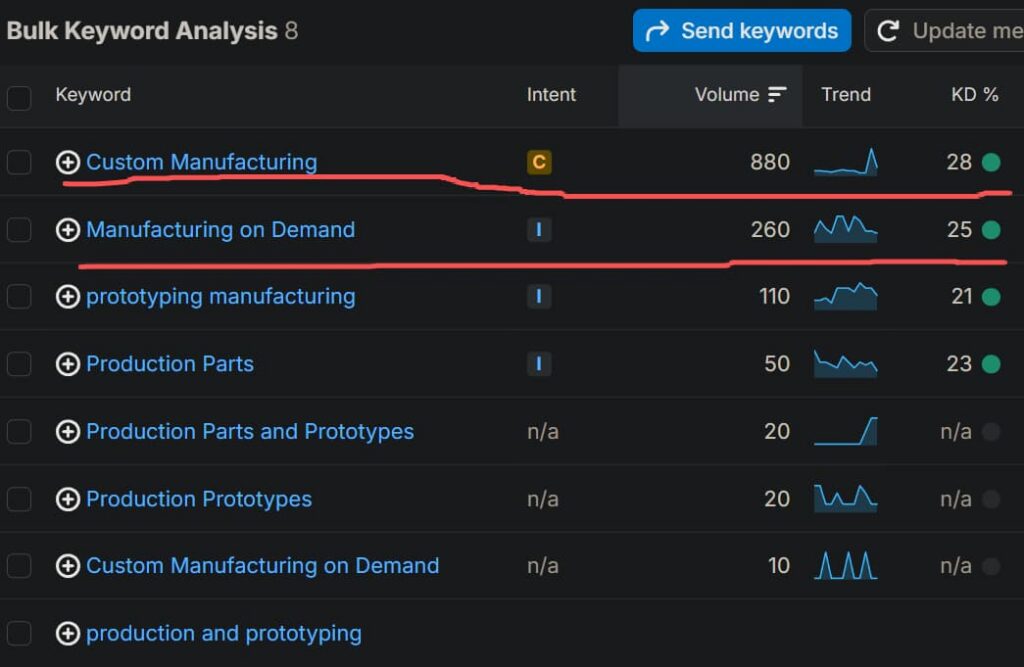Click the Informational intent badge for Manufacturing on Demand
The height and width of the screenshot is (667, 1024).
[x=539, y=229]
